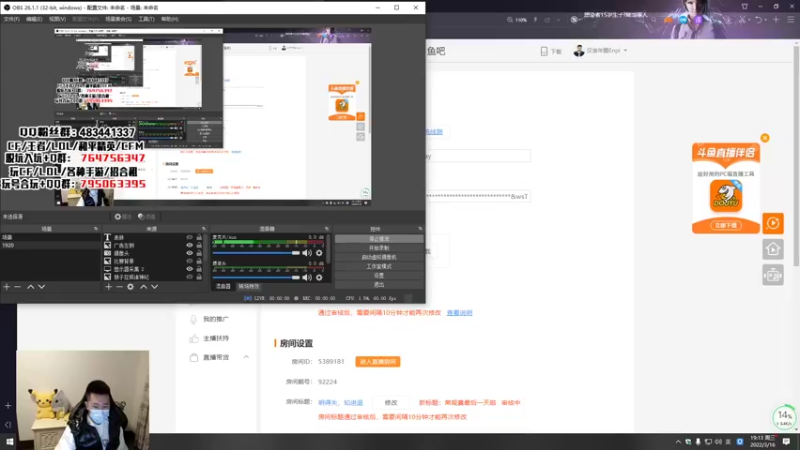Screen dimensions: 800x450
Task: Pop out the controls dock using its header icon
Action: tap(420, 229)
